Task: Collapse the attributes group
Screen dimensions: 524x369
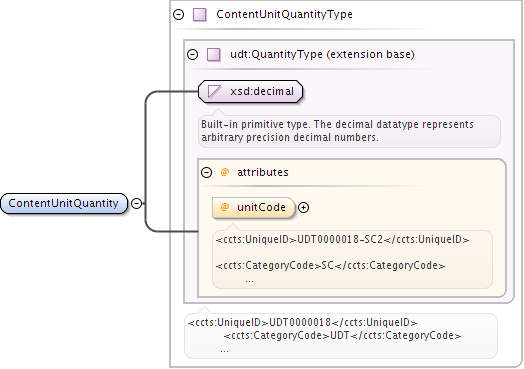Action: click(207, 172)
